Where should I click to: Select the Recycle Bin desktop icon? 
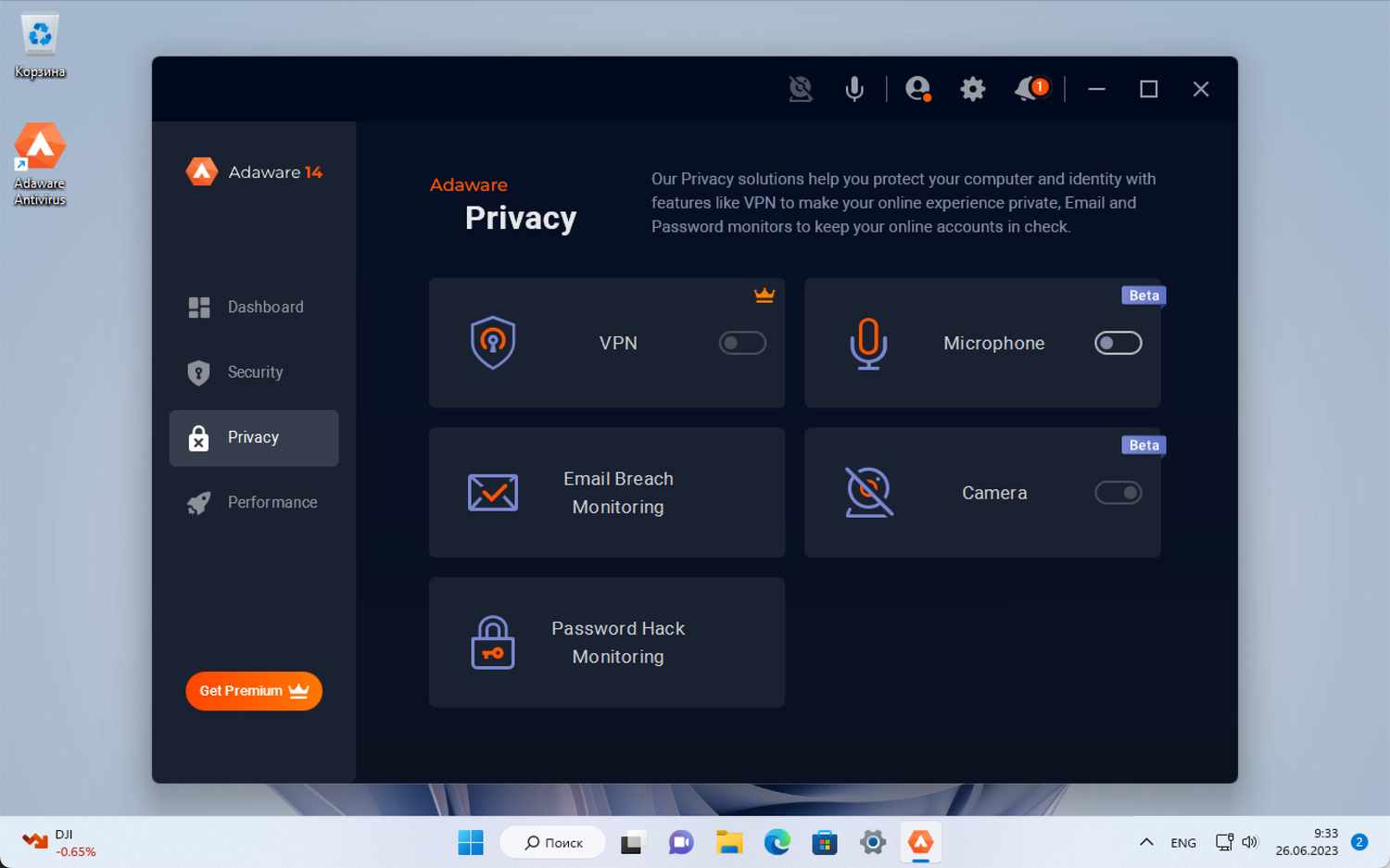(x=40, y=45)
